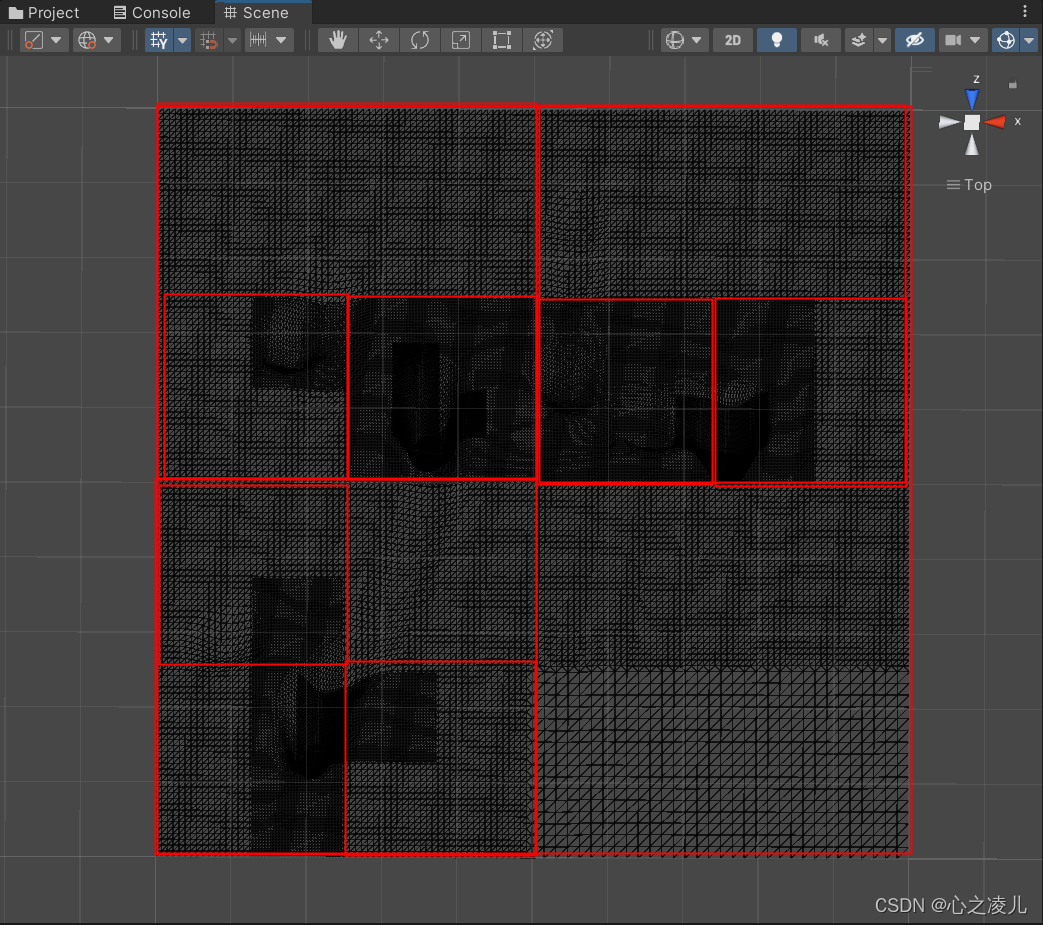Toggle scene audio mute button

pos(821,41)
